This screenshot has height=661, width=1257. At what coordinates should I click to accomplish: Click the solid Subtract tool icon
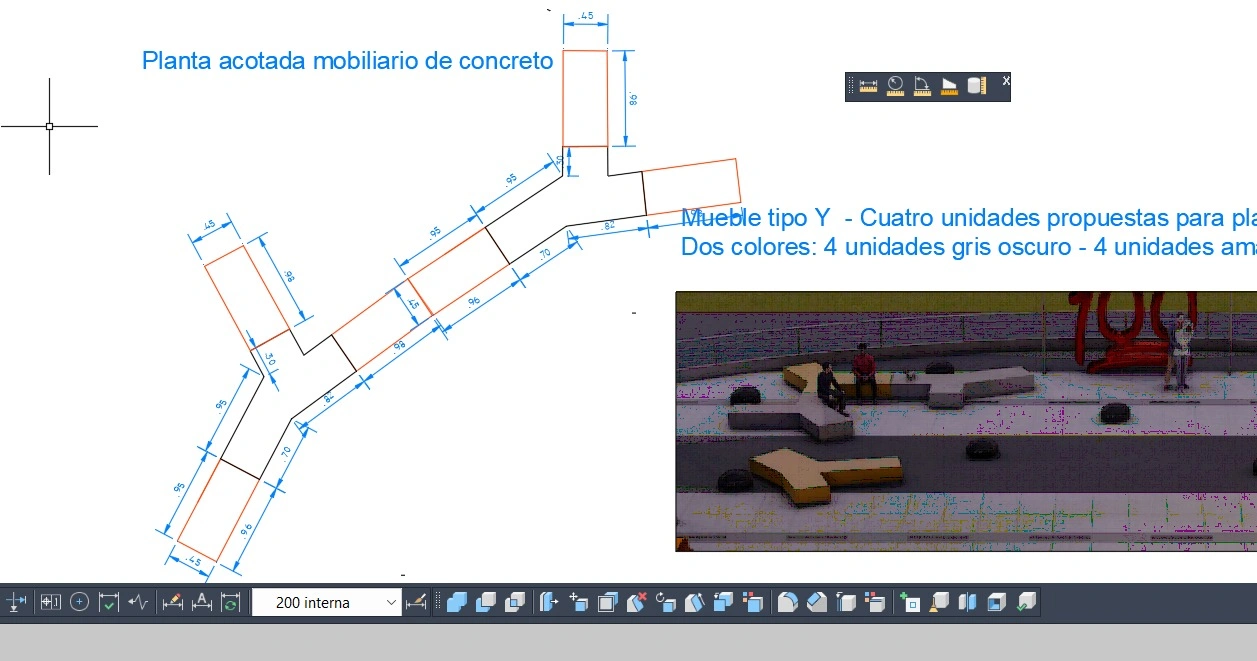pos(487,603)
